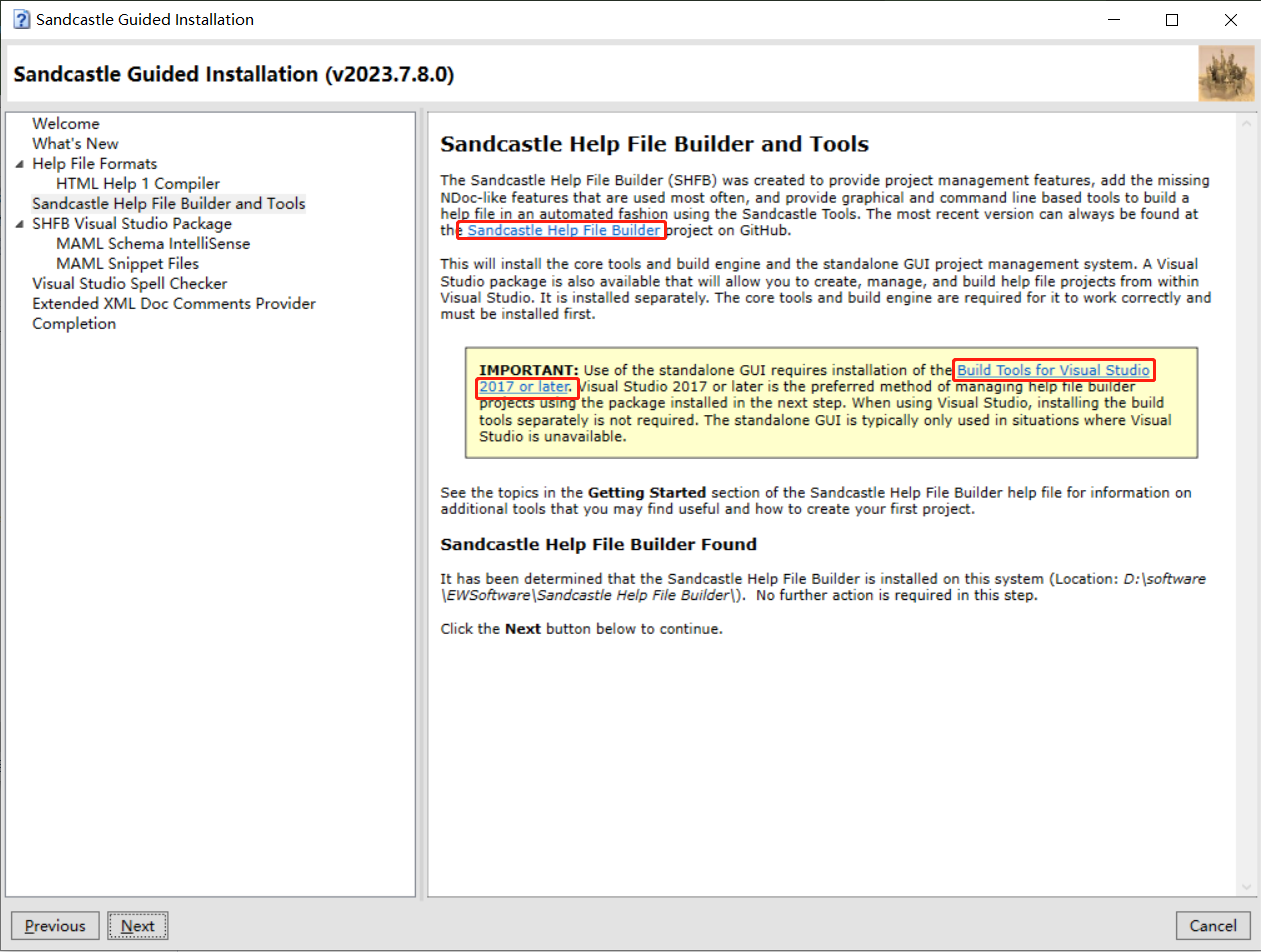Click 'Sandcastle Guided Installation (v2023.7.8.0)' header title
Viewport: 1261px width, 952px height.
pos(234,74)
